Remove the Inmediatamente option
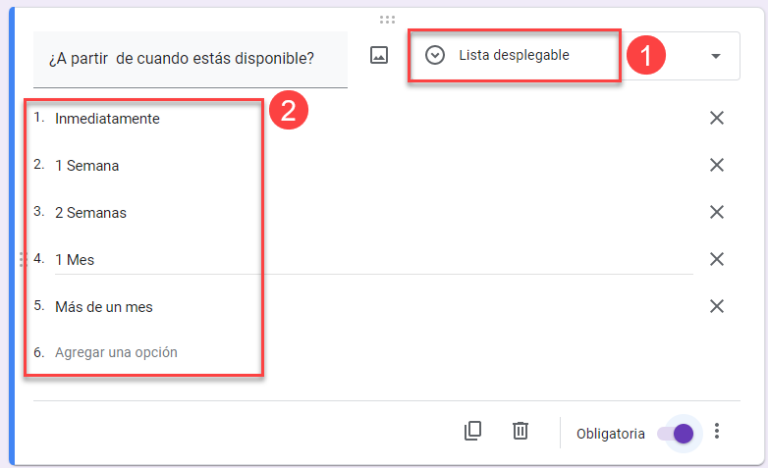The width and height of the screenshot is (768, 468). (717, 118)
